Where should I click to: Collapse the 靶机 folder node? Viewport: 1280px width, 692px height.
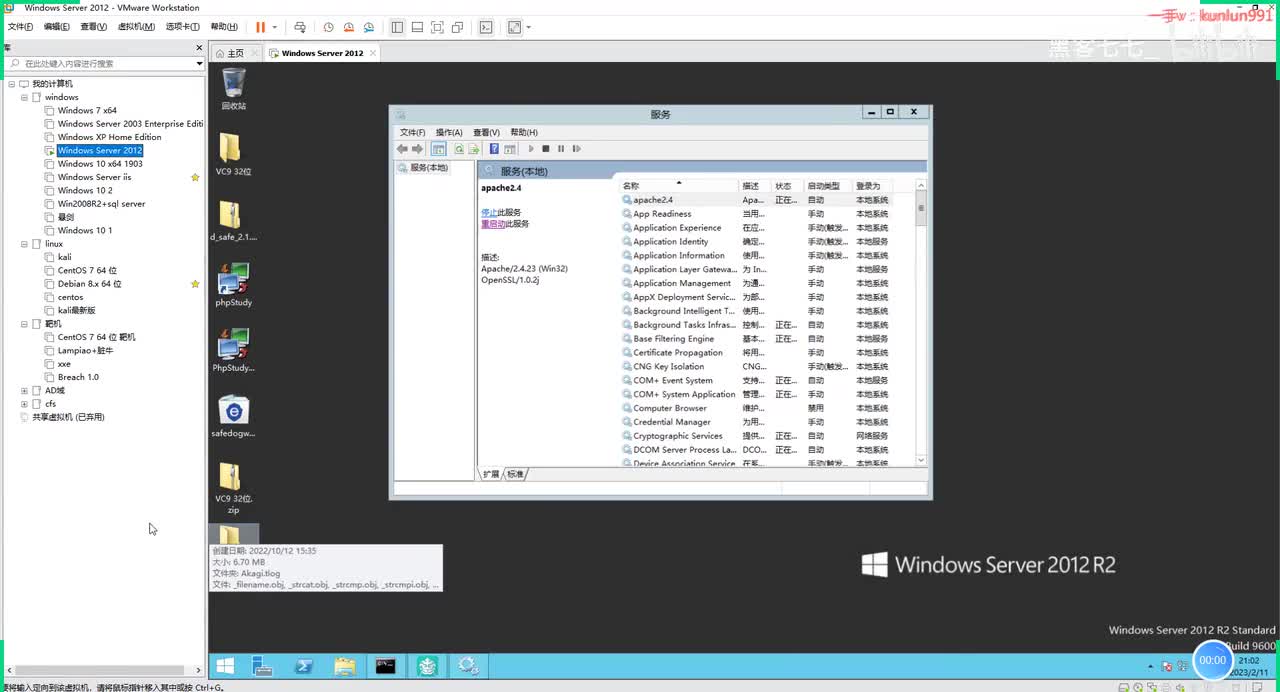click(x=24, y=324)
